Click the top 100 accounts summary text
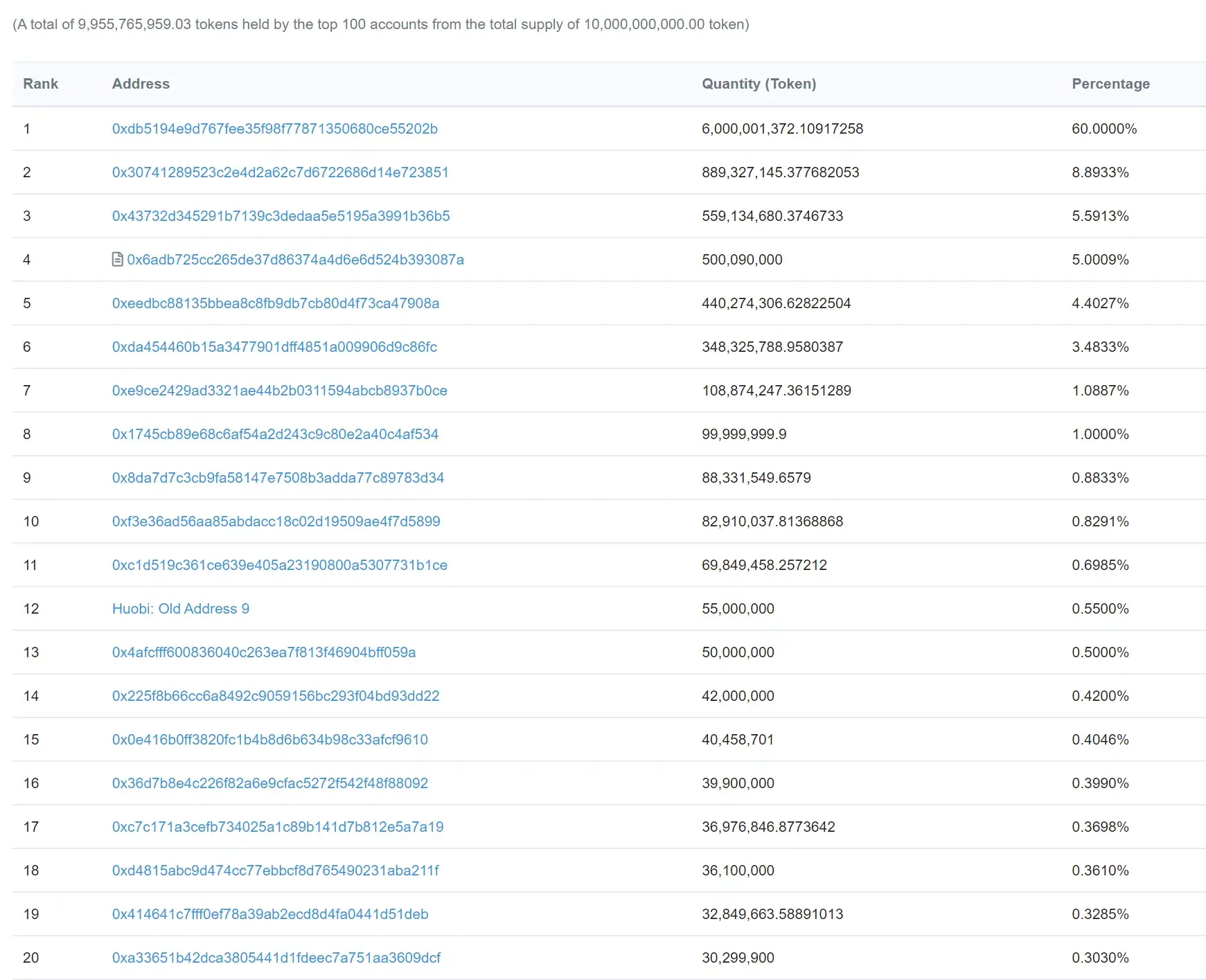This screenshot has height=980, width=1206. [381, 24]
